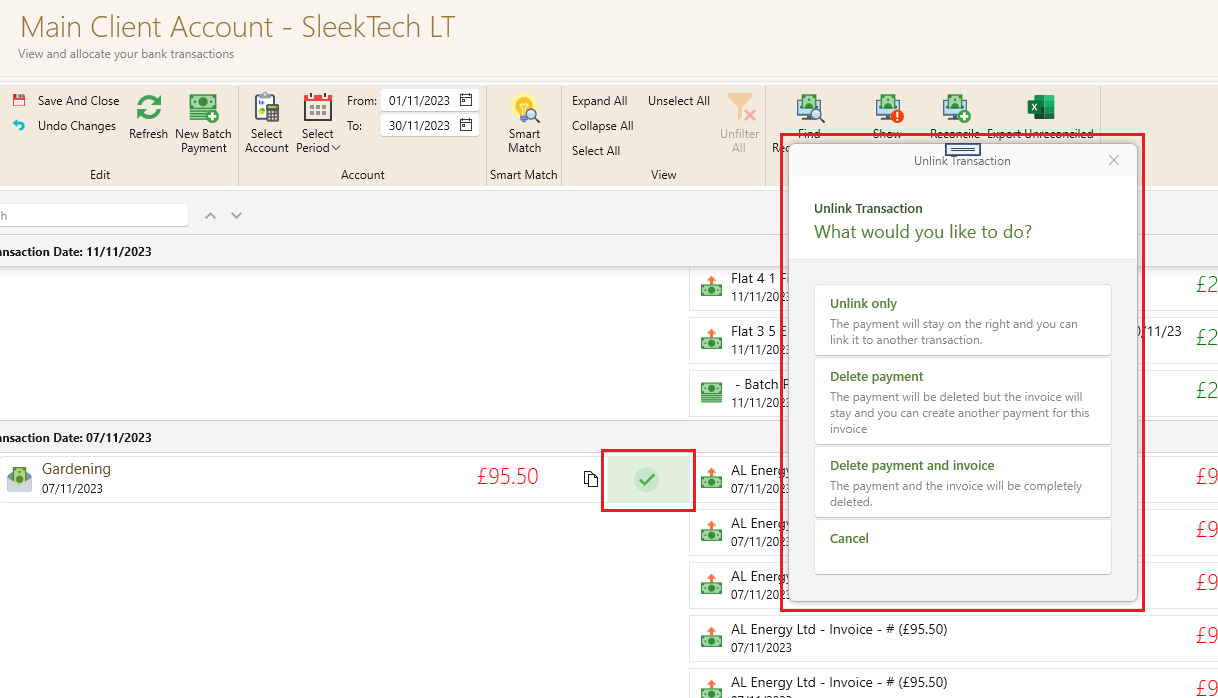Screen dimensions: 1218x698
Task: Click copy icon beside Gardening £95.50
Action: [591, 479]
